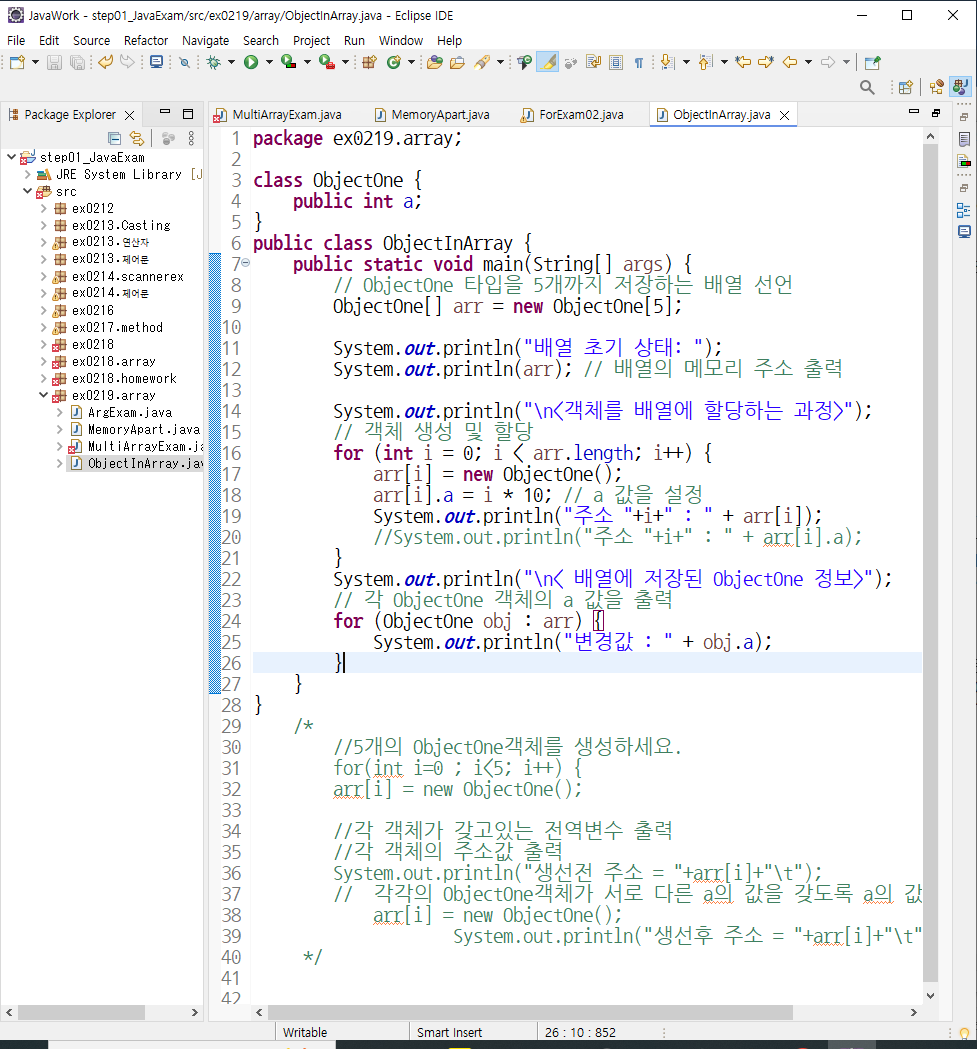
Task: Open dropdown arrow next to Run button
Action: (x=269, y=62)
